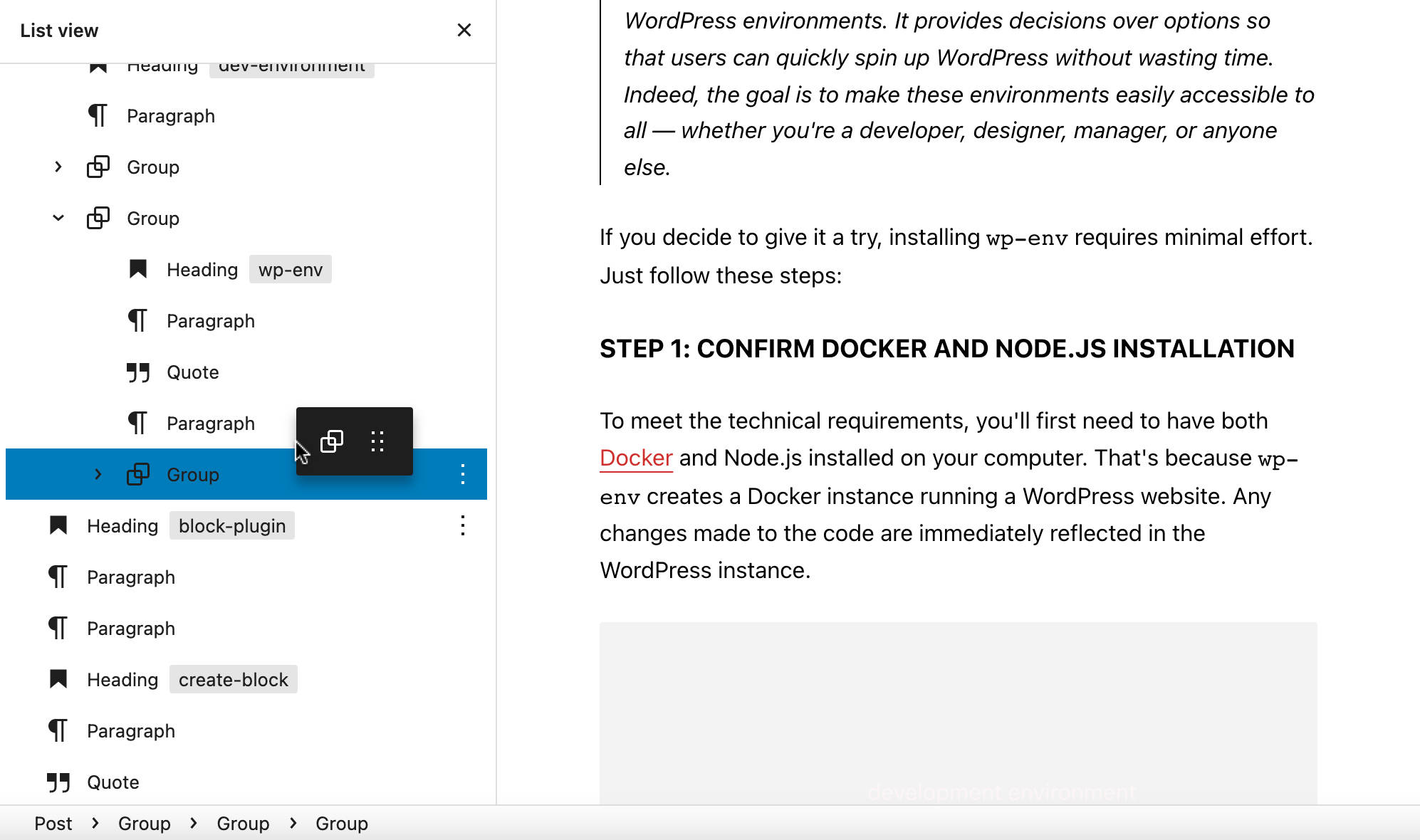Select Quote block icon under wp-env
1420x840 pixels.
tap(138, 372)
